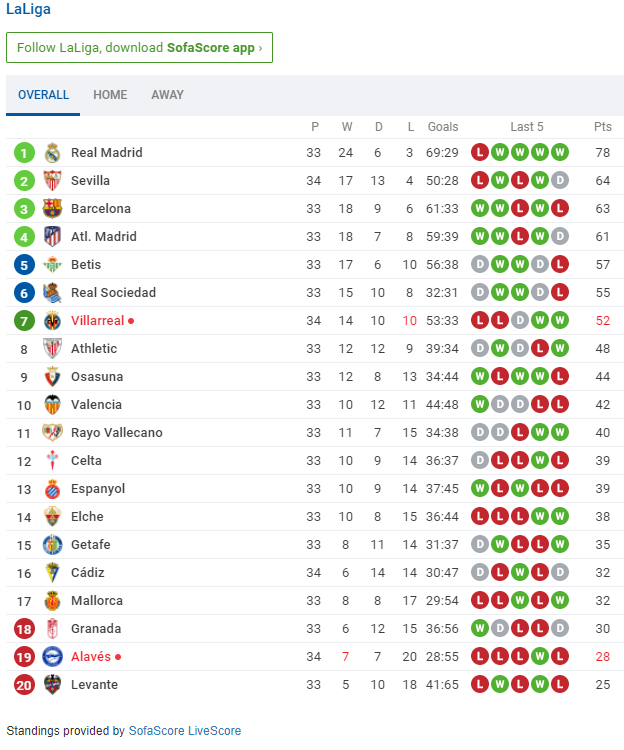624x750 pixels.
Task: Click the Getafe club crest icon
Action: 52,545
